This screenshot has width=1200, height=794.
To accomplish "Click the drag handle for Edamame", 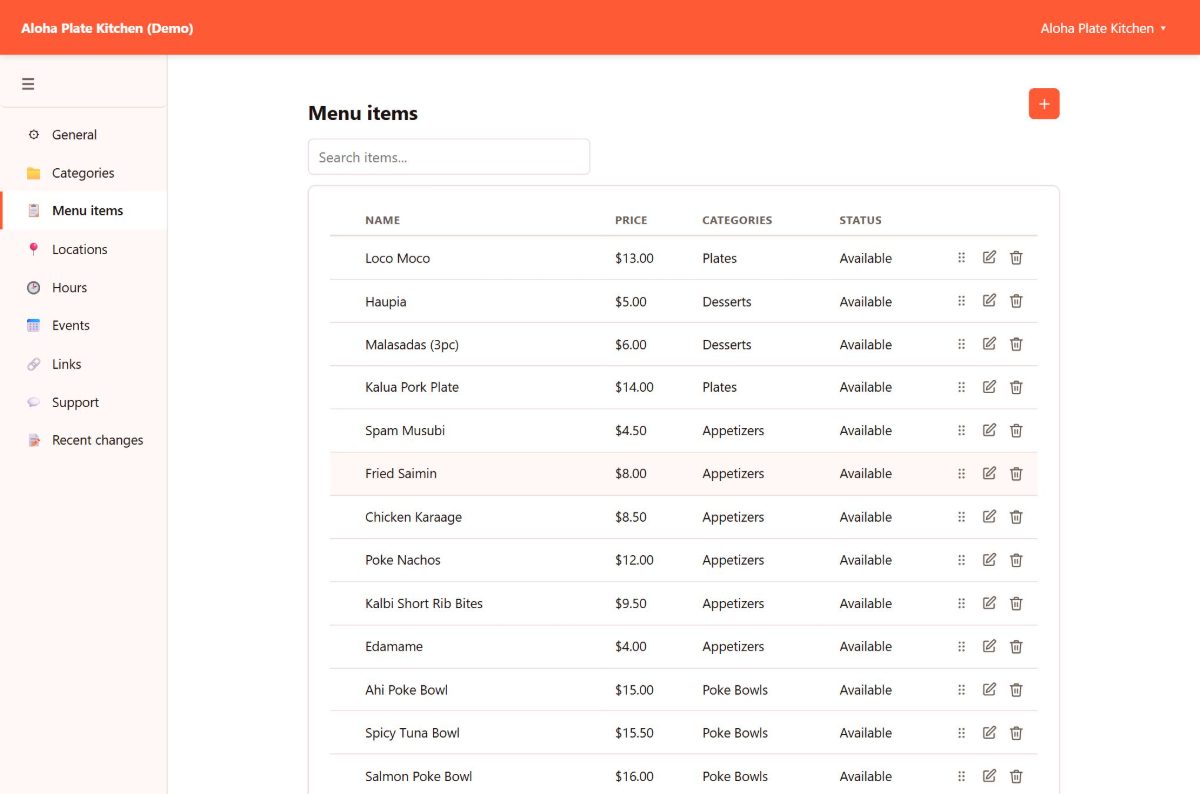I will 962,646.
